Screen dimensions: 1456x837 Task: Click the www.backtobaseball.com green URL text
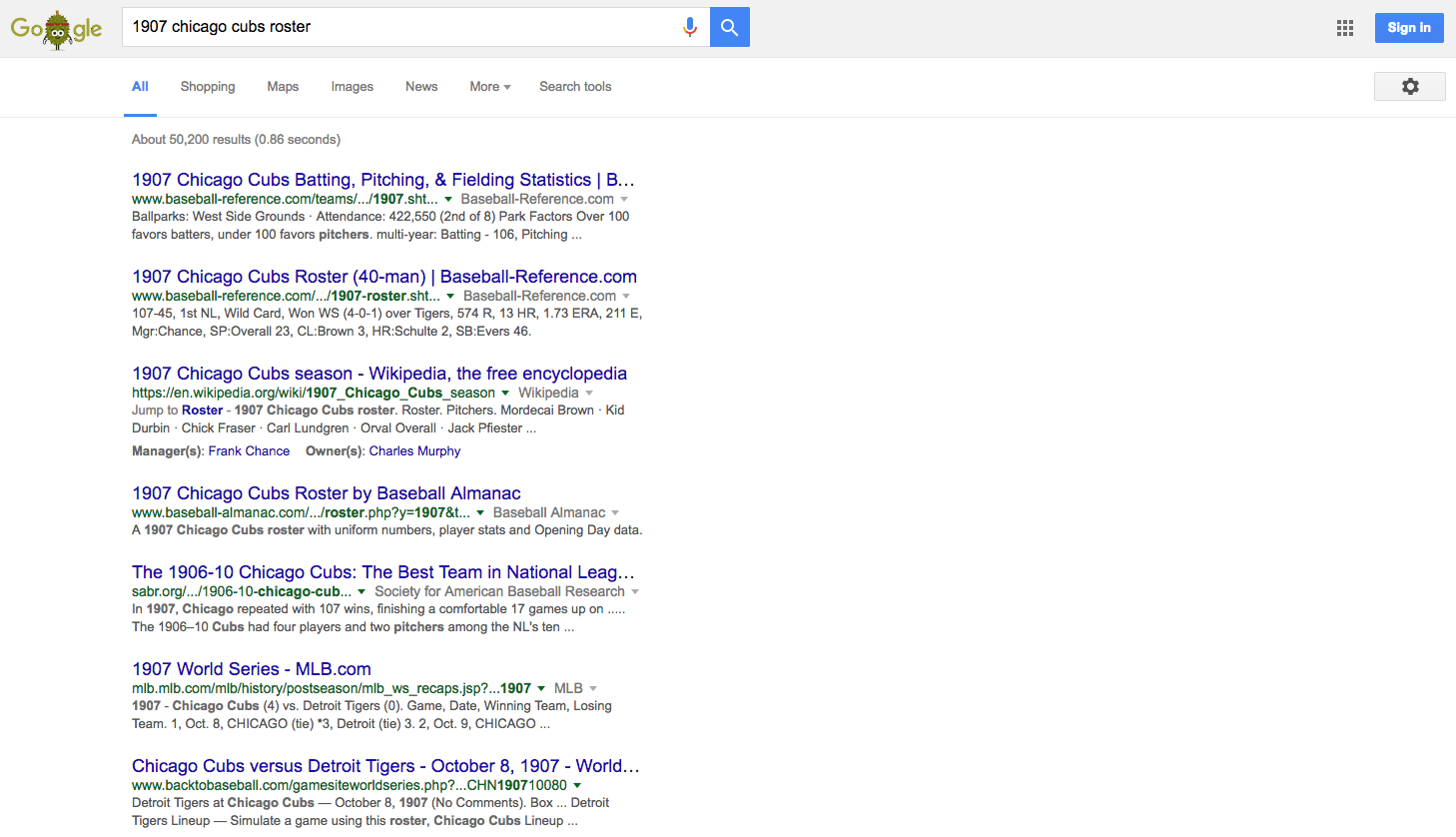tap(350, 786)
